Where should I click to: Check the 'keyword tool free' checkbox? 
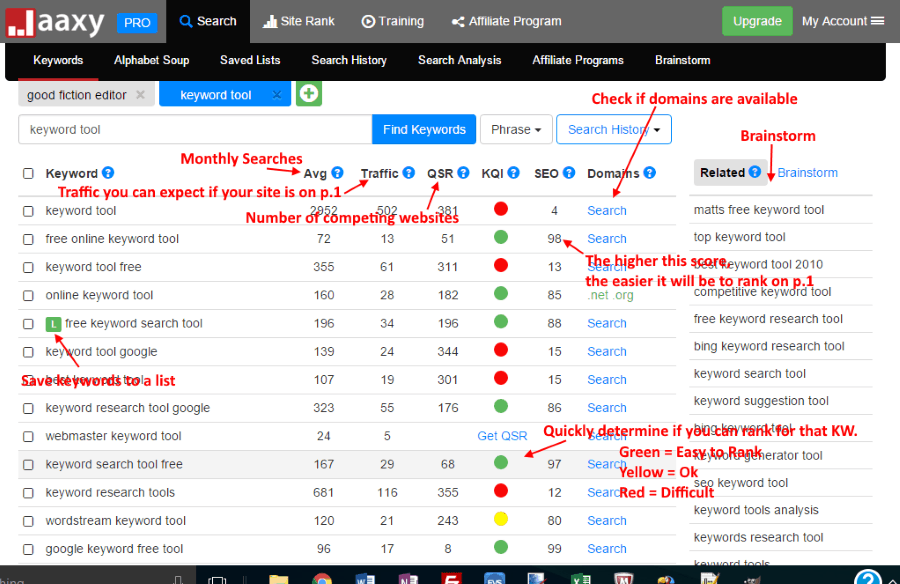28,268
